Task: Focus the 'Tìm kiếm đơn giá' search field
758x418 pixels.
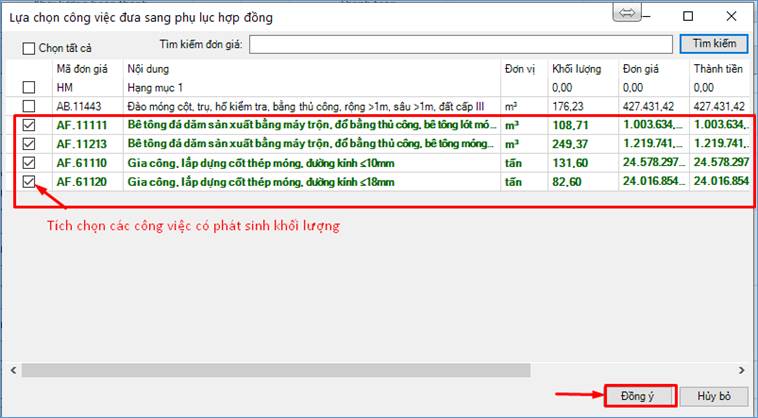Action: (x=460, y=44)
